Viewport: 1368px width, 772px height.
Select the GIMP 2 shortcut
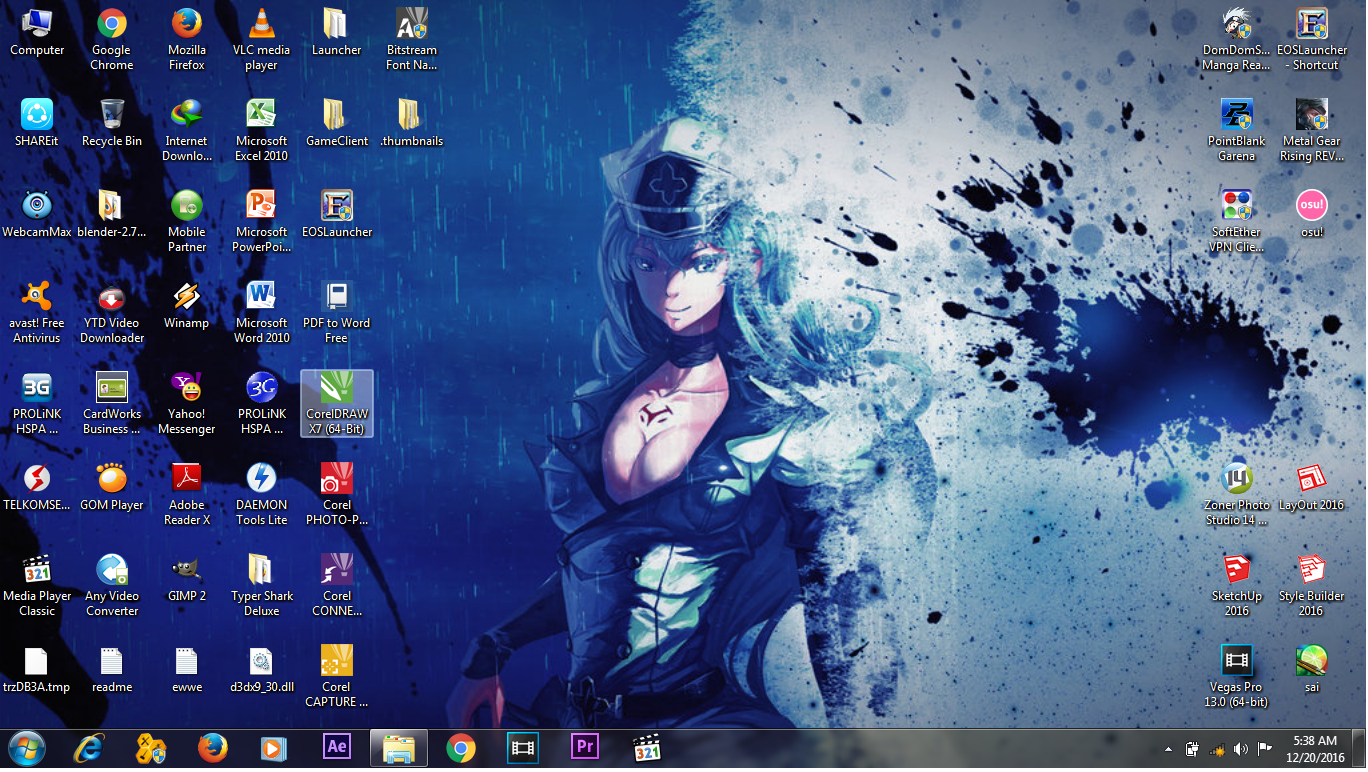click(x=187, y=578)
